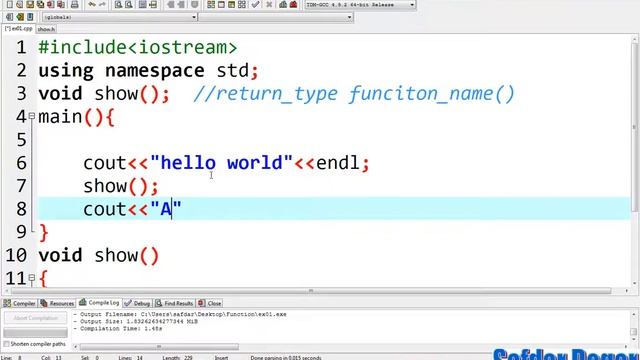This screenshot has width=640, height=360.
Task: Click the red Delete Profiling Information icon
Action: [293, 4]
